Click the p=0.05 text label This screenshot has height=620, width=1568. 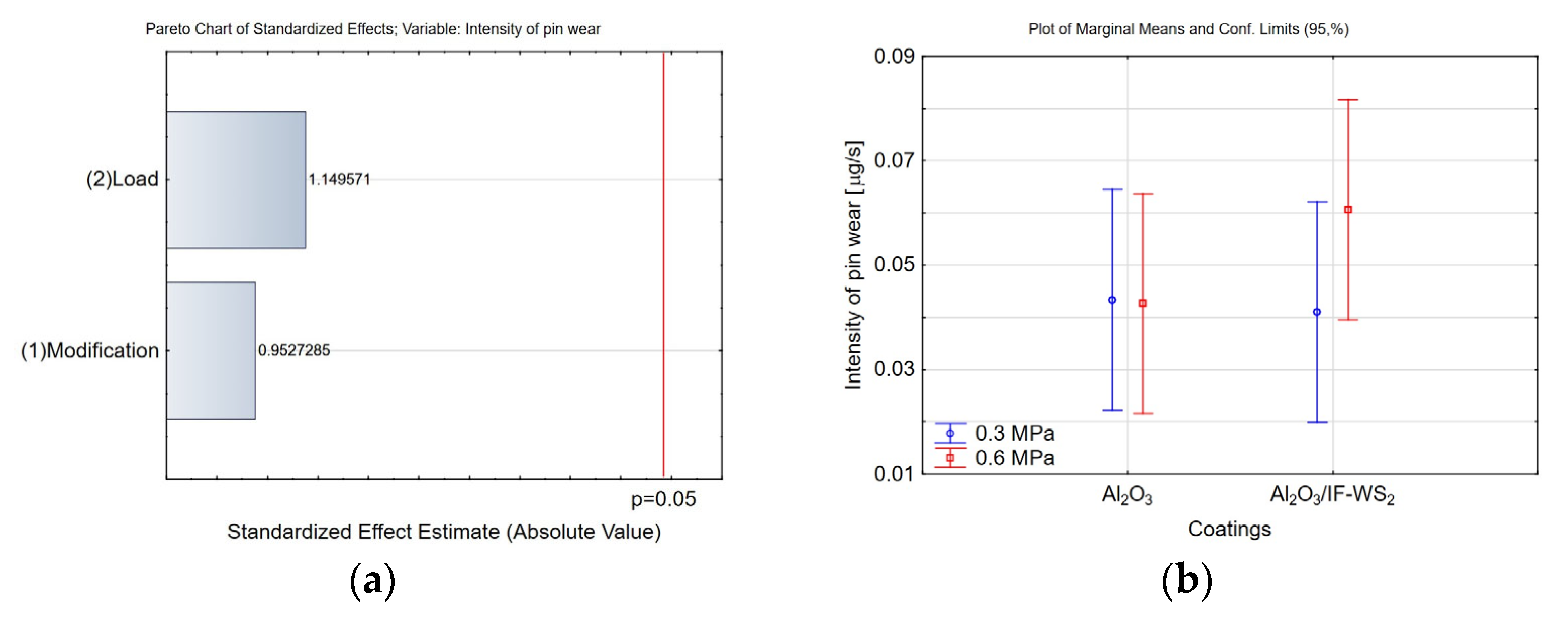point(663,499)
